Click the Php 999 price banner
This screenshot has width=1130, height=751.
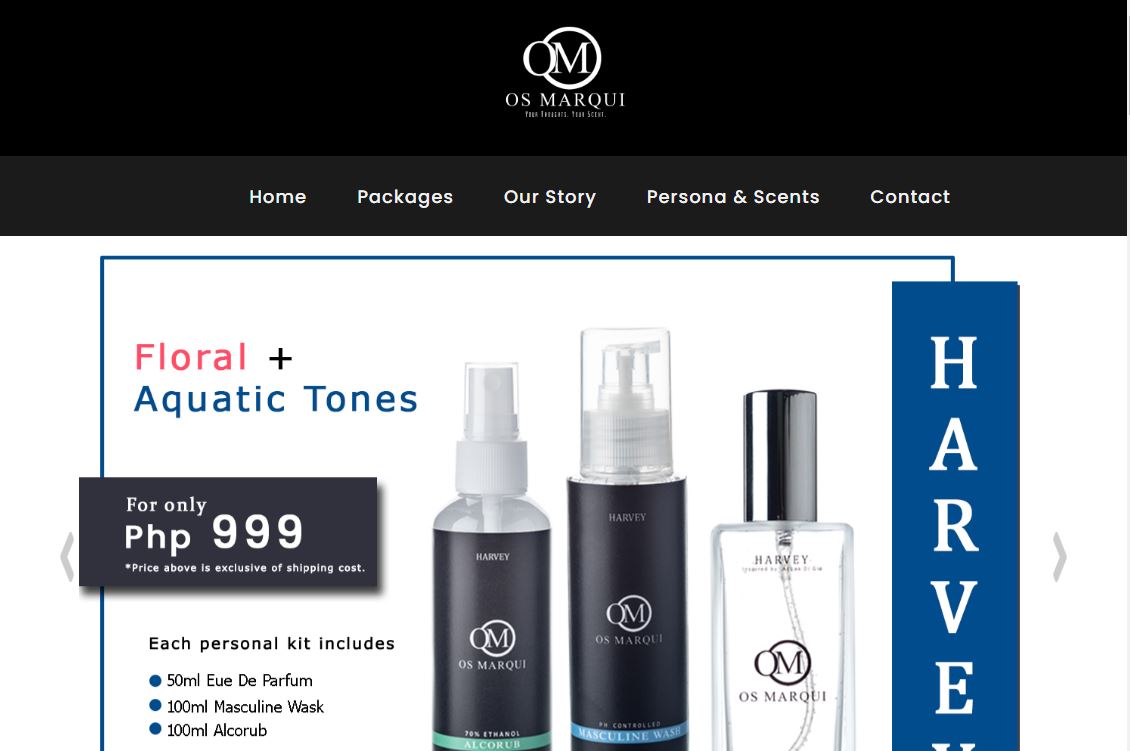click(228, 532)
